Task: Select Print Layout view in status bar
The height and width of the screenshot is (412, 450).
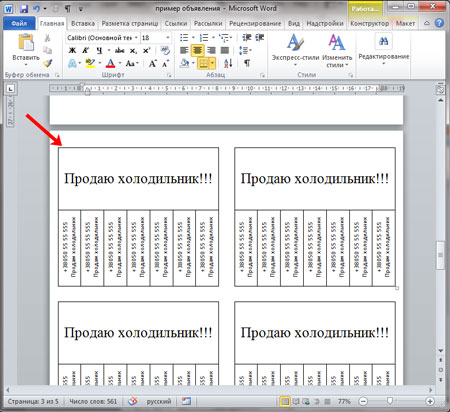Action: (x=285, y=401)
